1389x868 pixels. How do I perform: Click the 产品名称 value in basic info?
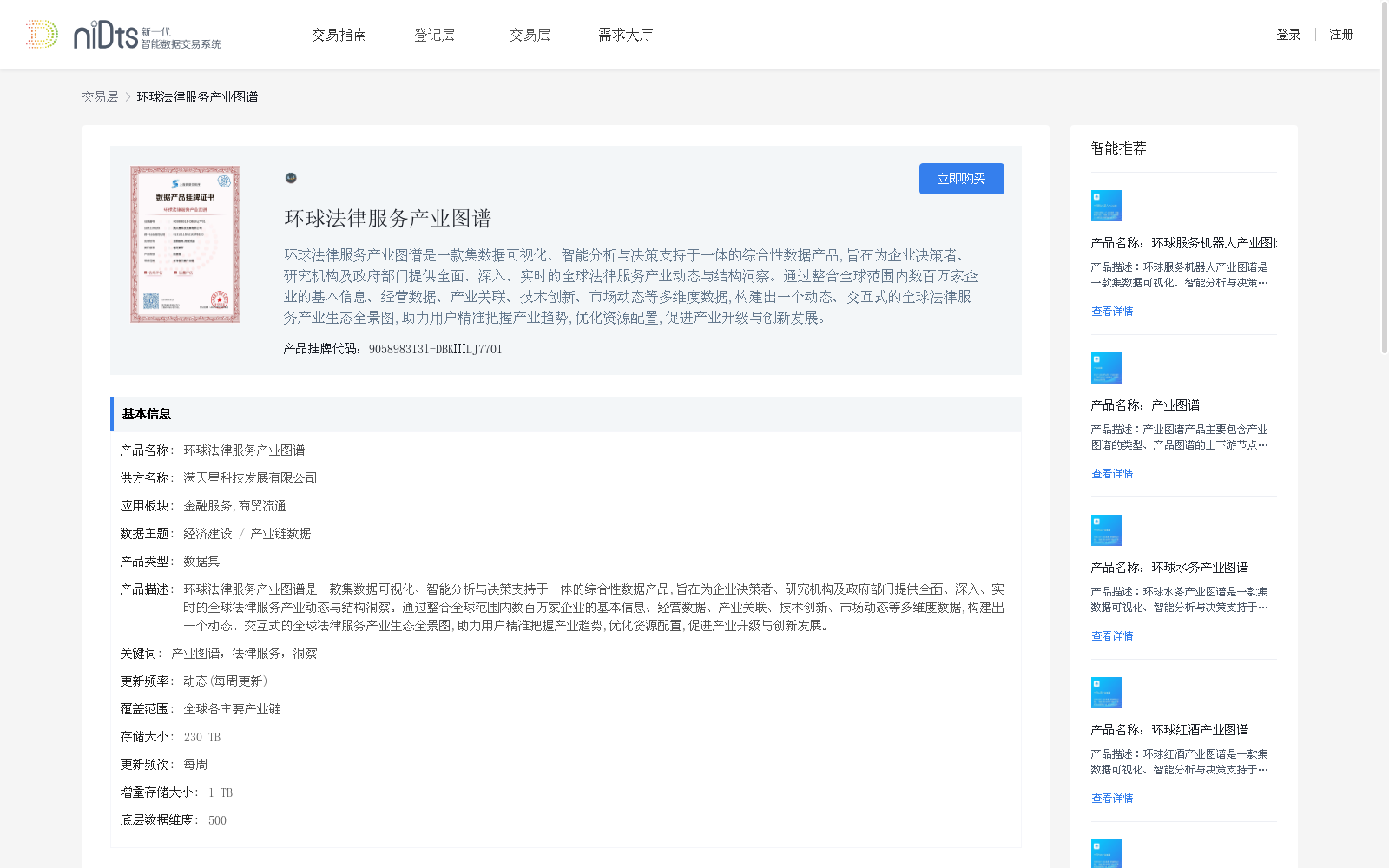click(x=244, y=450)
